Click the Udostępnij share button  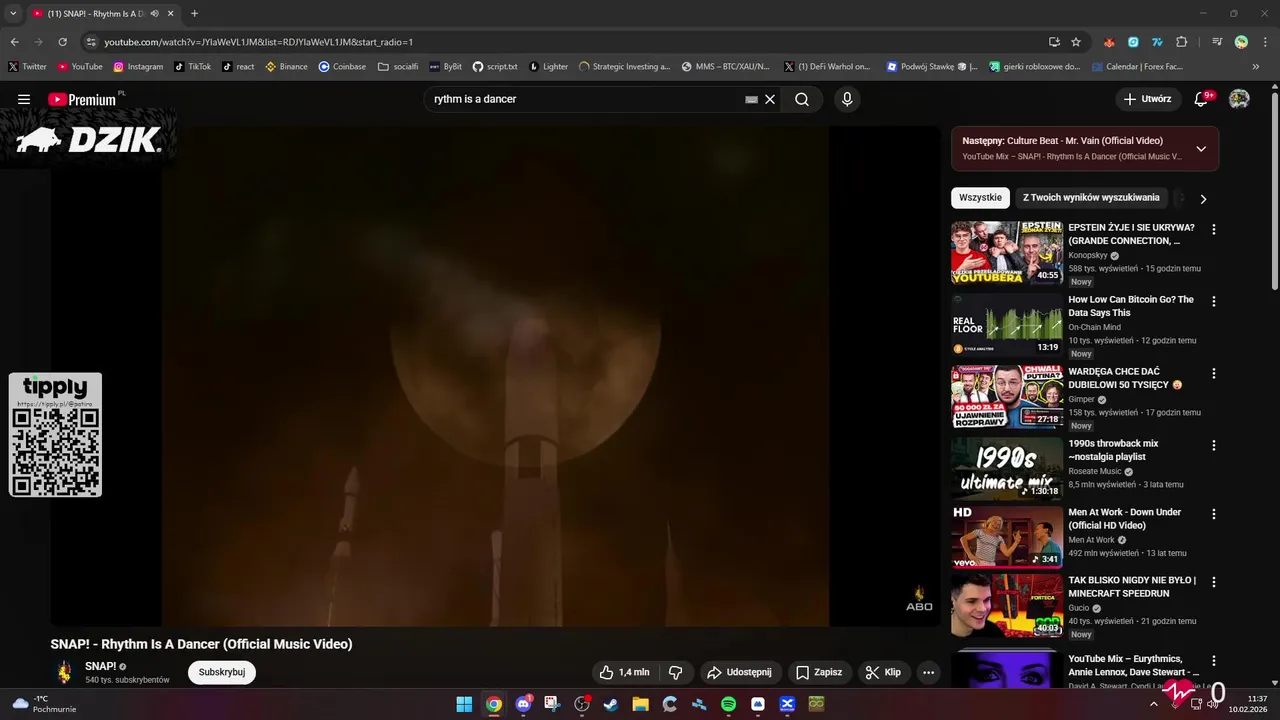pos(740,672)
